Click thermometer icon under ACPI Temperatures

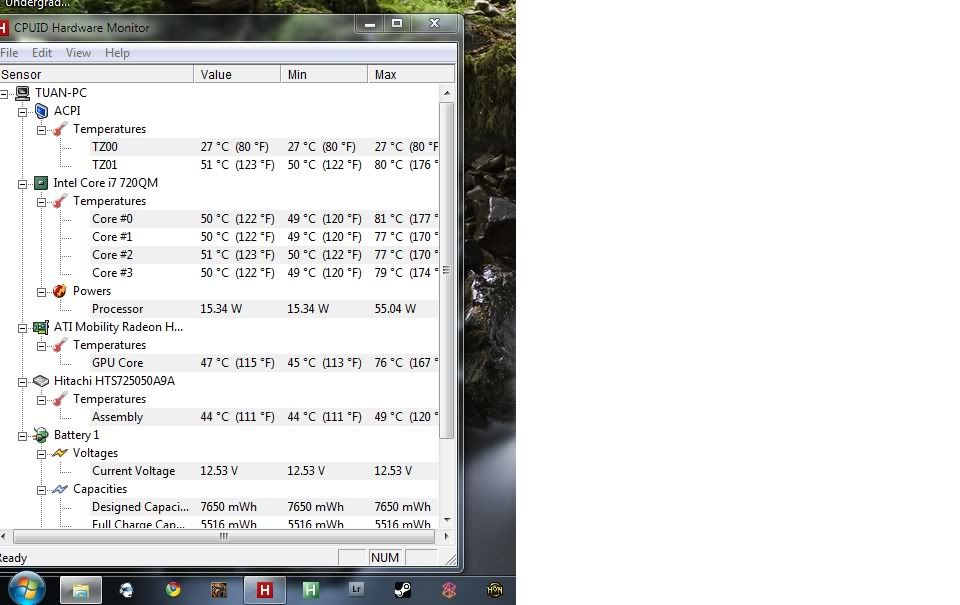pyautogui.click(x=59, y=129)
